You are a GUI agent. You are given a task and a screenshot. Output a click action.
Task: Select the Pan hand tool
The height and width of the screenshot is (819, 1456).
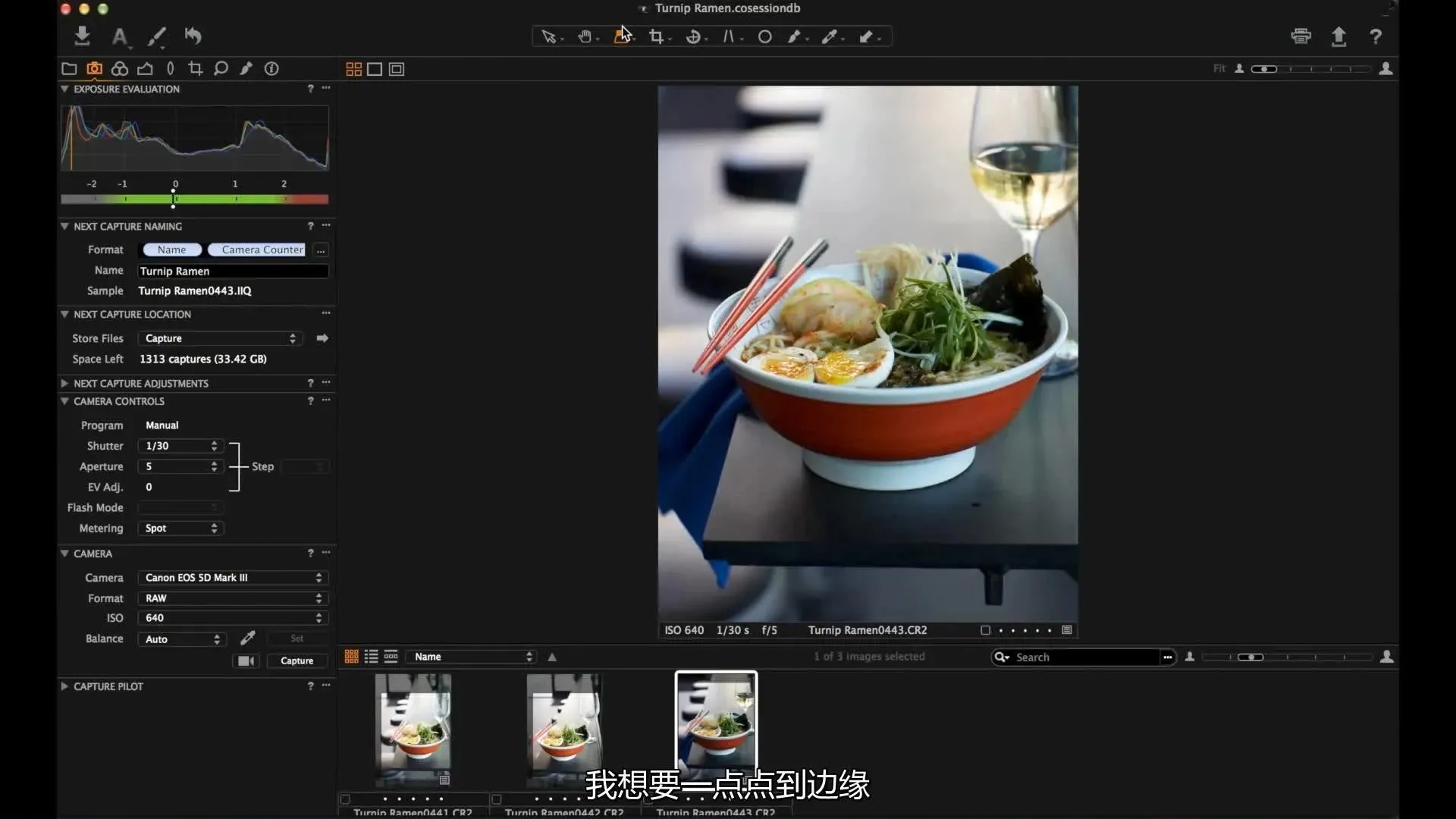click(585, 36)
